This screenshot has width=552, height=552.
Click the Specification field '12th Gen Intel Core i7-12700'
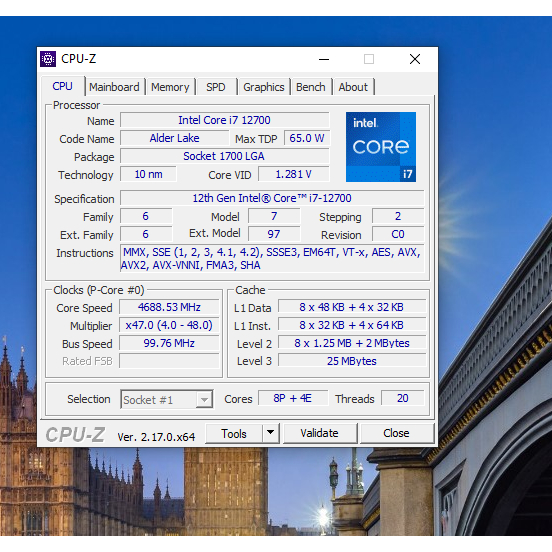(x=272, y=198)
